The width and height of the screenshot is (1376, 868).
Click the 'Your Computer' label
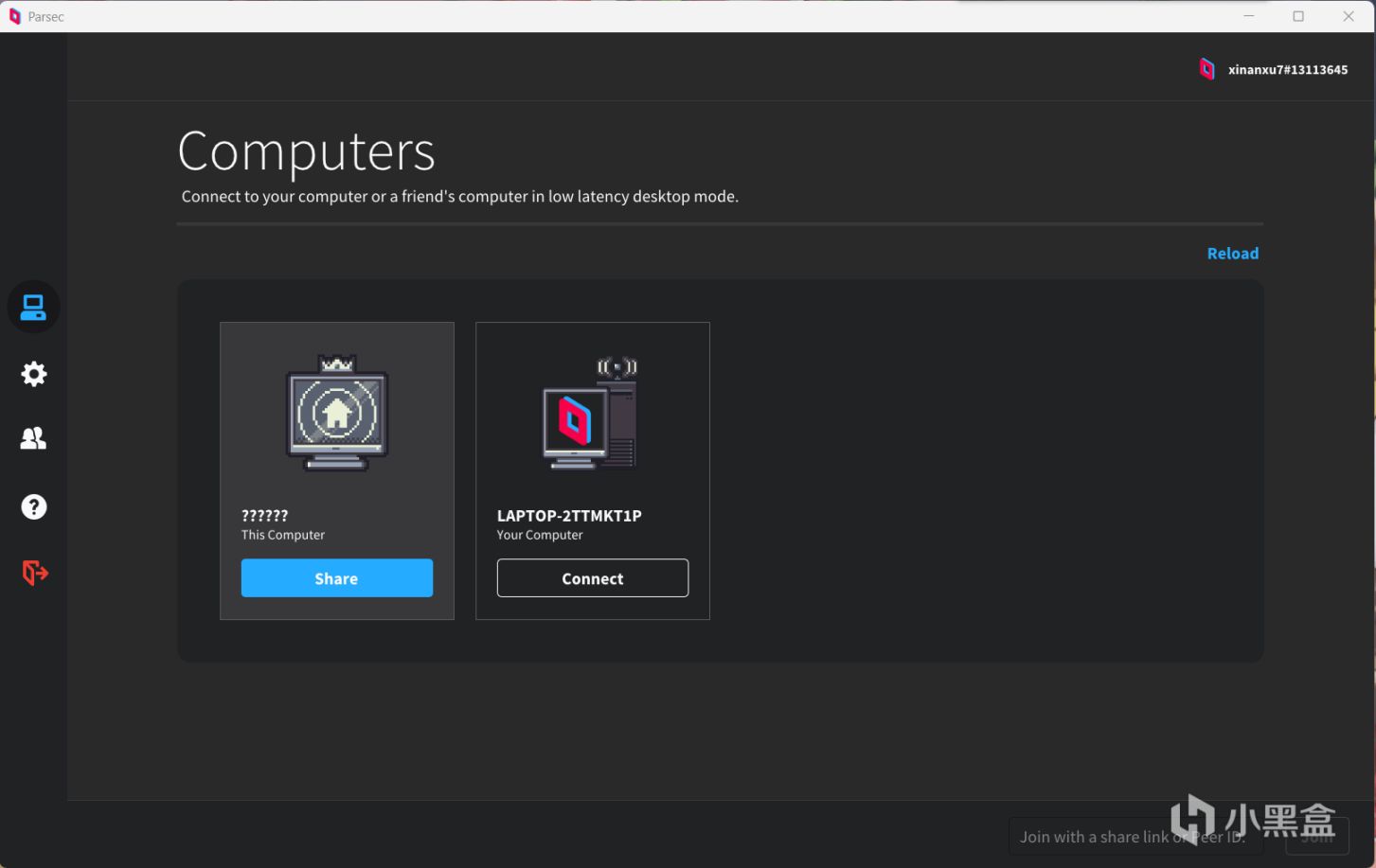point(540,535)
